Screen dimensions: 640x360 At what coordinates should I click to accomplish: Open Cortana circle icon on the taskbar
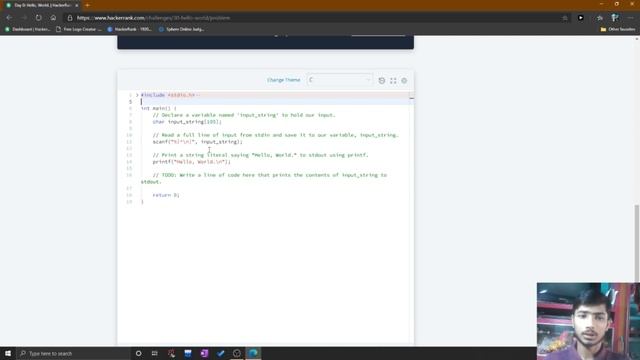click(138, 353)
